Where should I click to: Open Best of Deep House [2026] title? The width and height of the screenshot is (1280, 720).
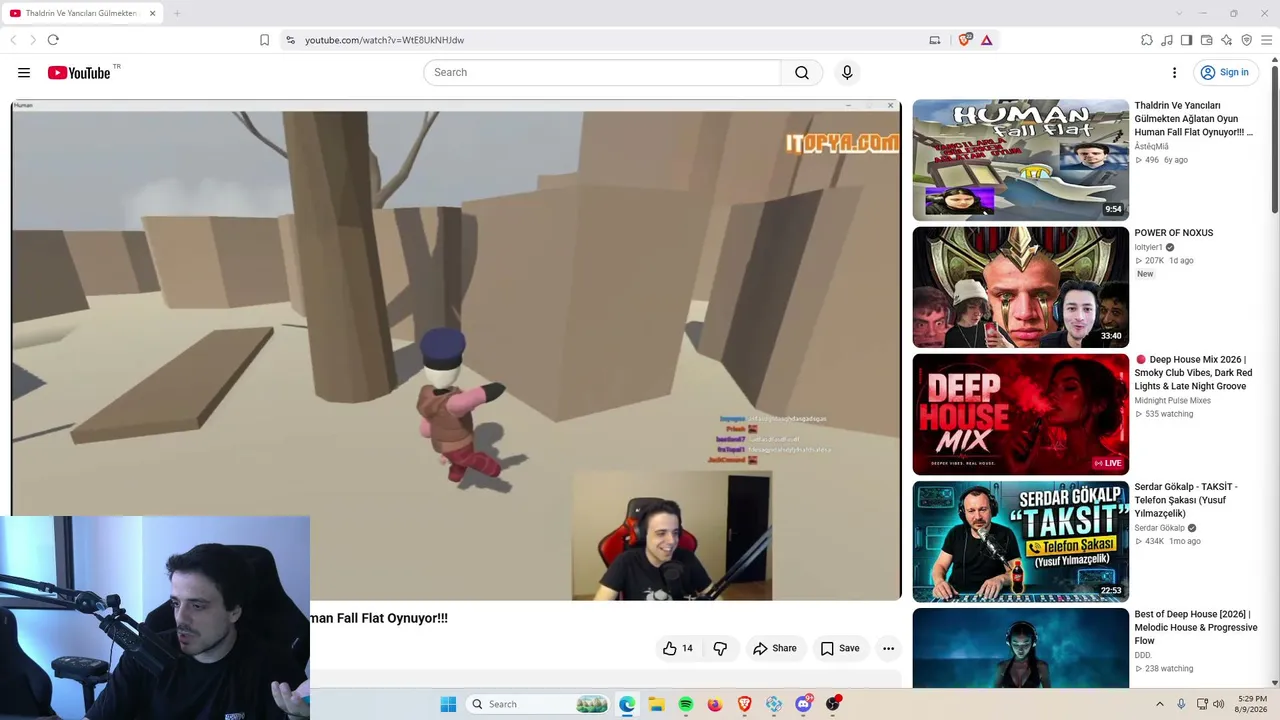pos(1196,627)
